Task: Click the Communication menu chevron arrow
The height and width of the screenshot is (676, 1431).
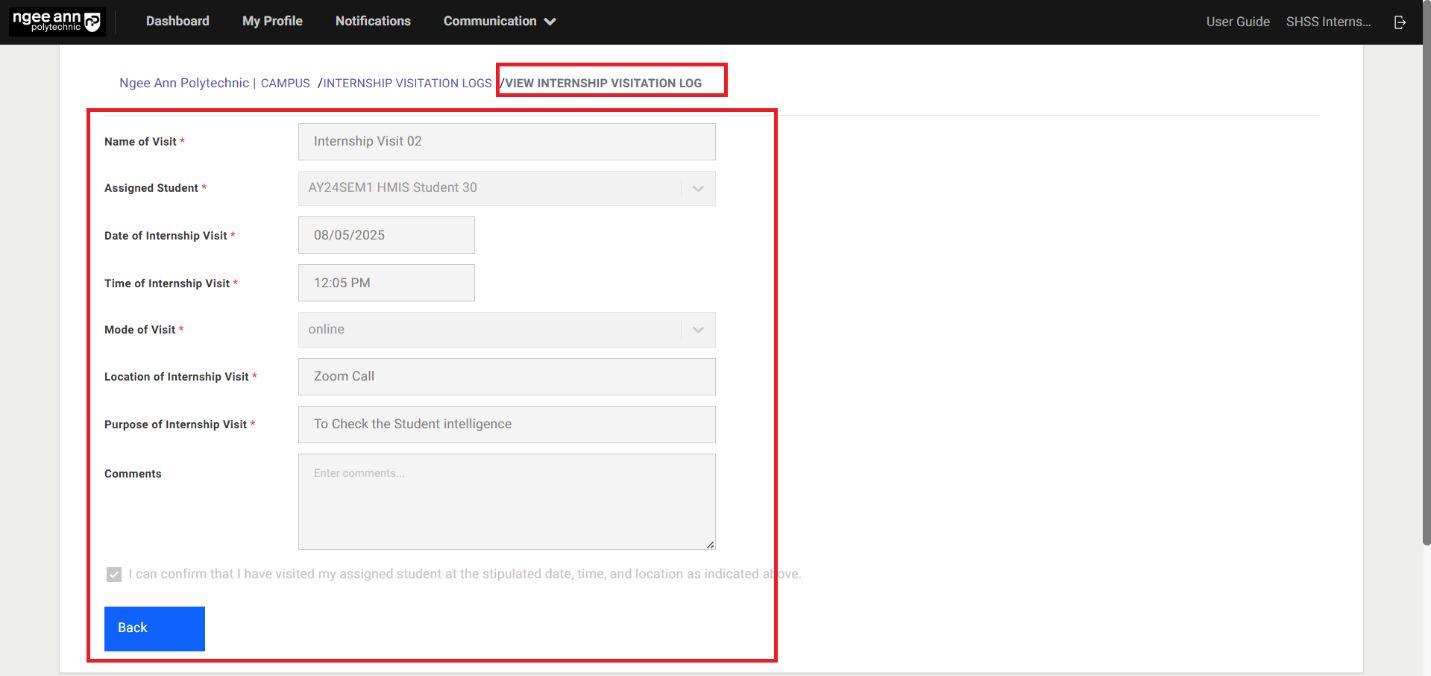Action: 550,22
